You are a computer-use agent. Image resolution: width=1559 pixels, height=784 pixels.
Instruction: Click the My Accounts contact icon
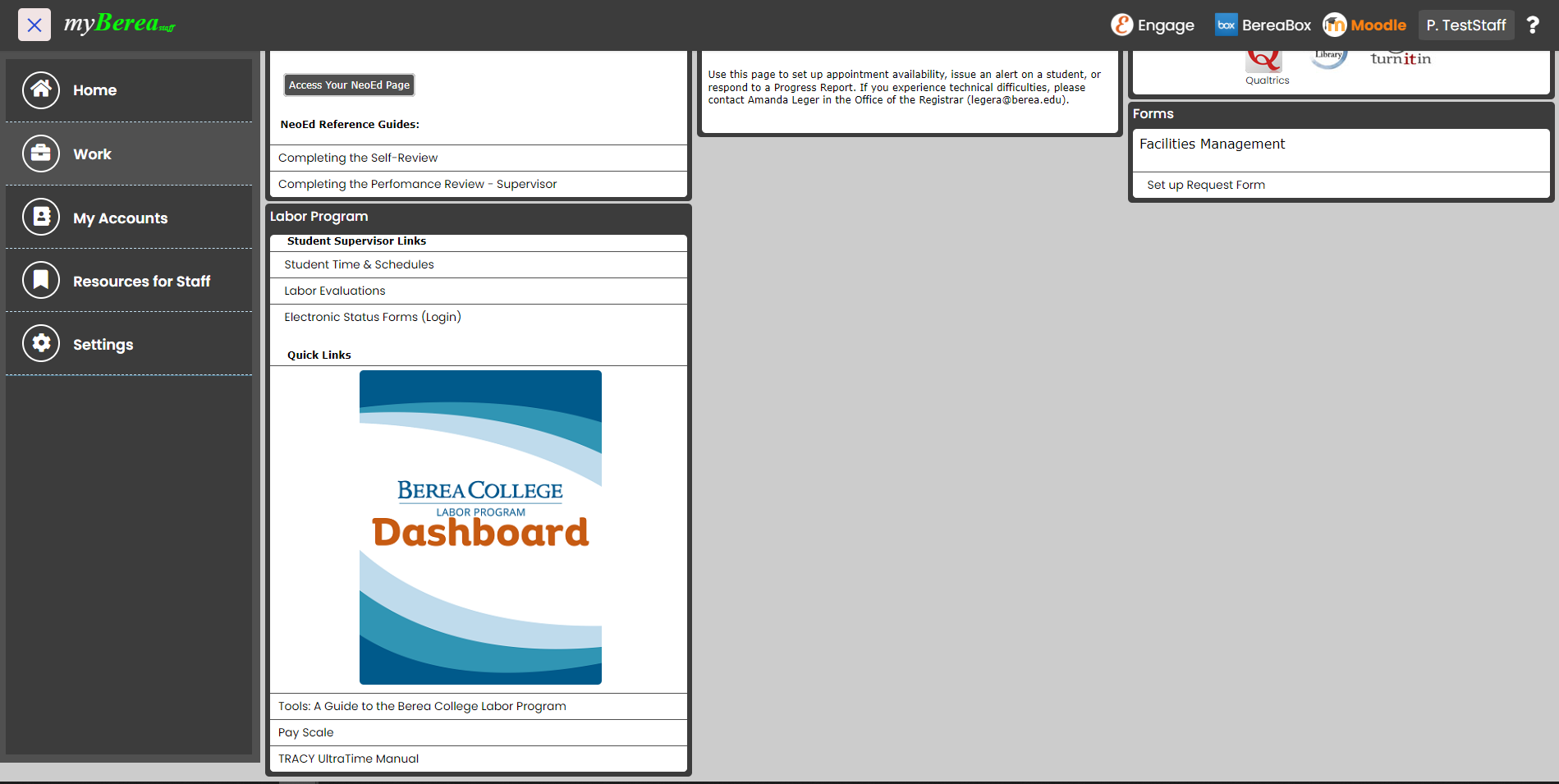[41, 218]
